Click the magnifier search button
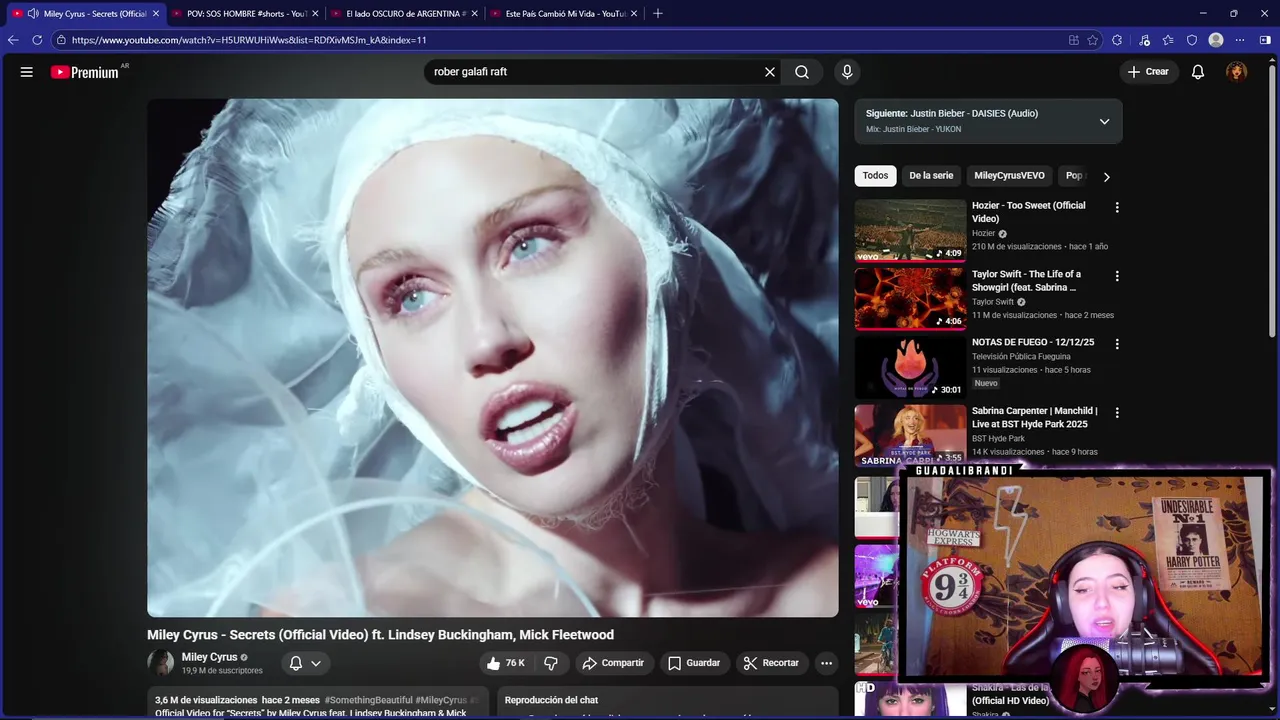Screen dimensions: 1280x720 pyautogui.click(x=802, y=72)
